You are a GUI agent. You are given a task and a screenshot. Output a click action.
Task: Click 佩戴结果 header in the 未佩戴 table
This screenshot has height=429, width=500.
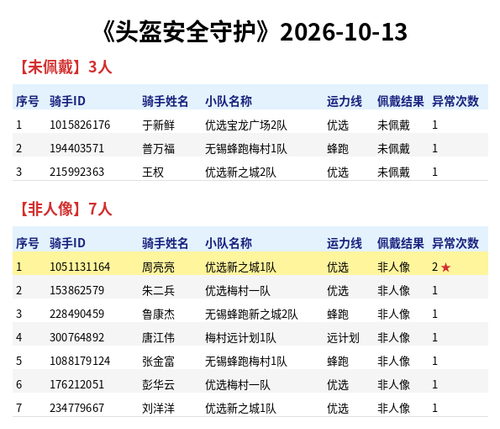401,101
